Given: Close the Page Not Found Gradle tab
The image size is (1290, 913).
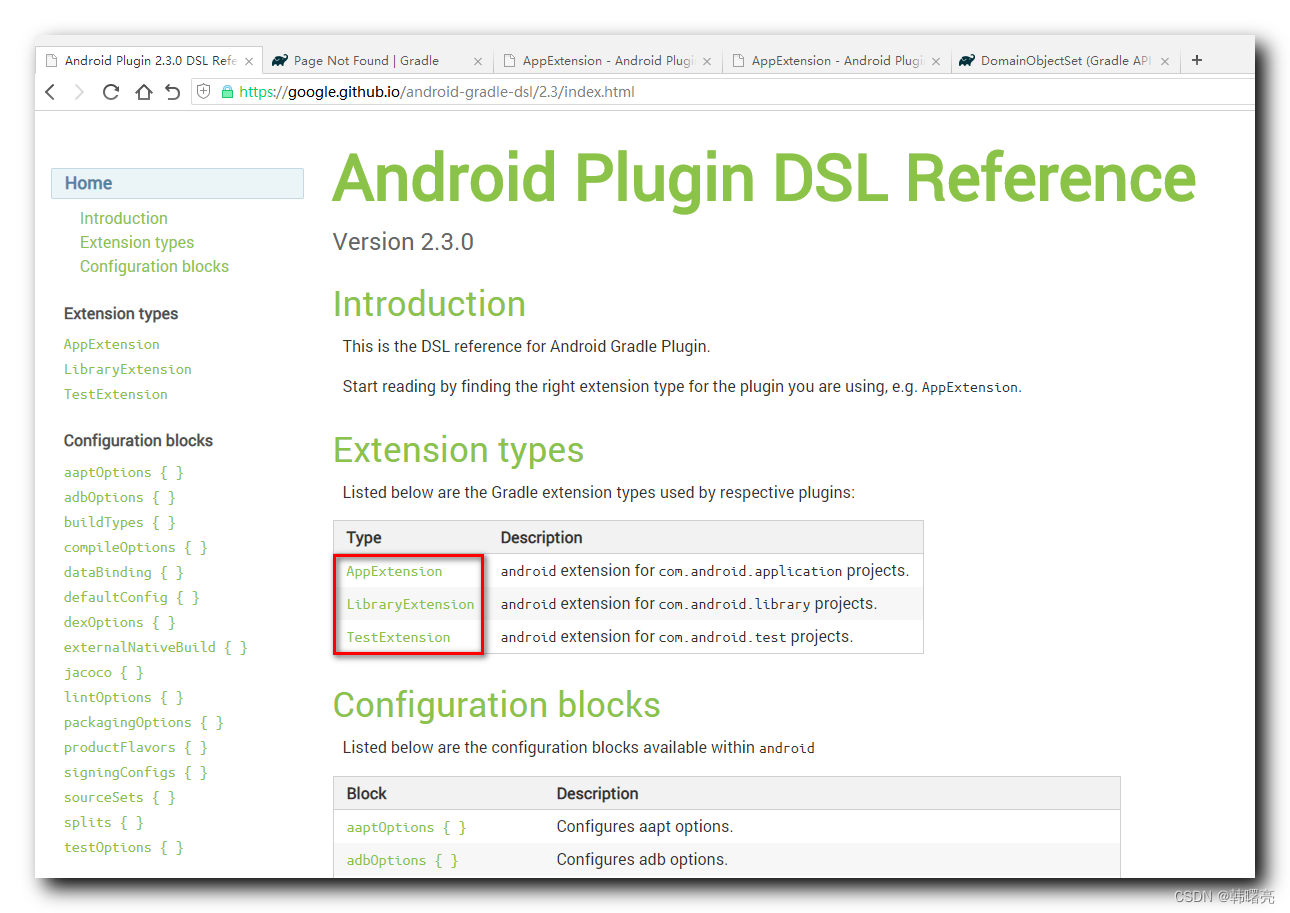Looking at the screenshot, I should click(478, 61).
